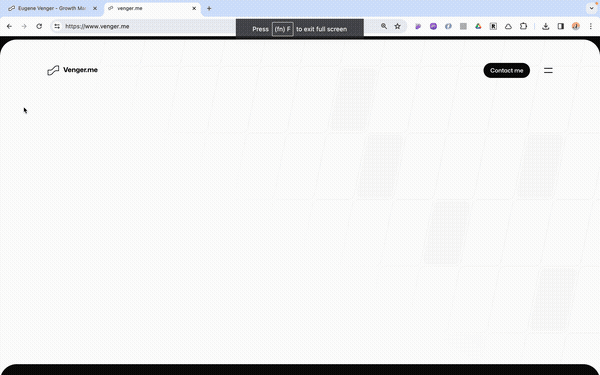Open the profile avatar in the toolbar
Screen dimensions: 600x375
click(x=576, y=26)
